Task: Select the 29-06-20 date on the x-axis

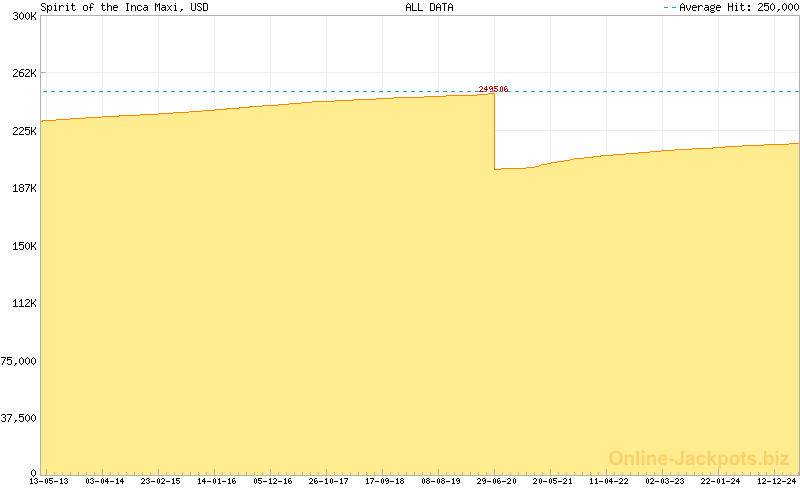Action: [x=497, y=481]
